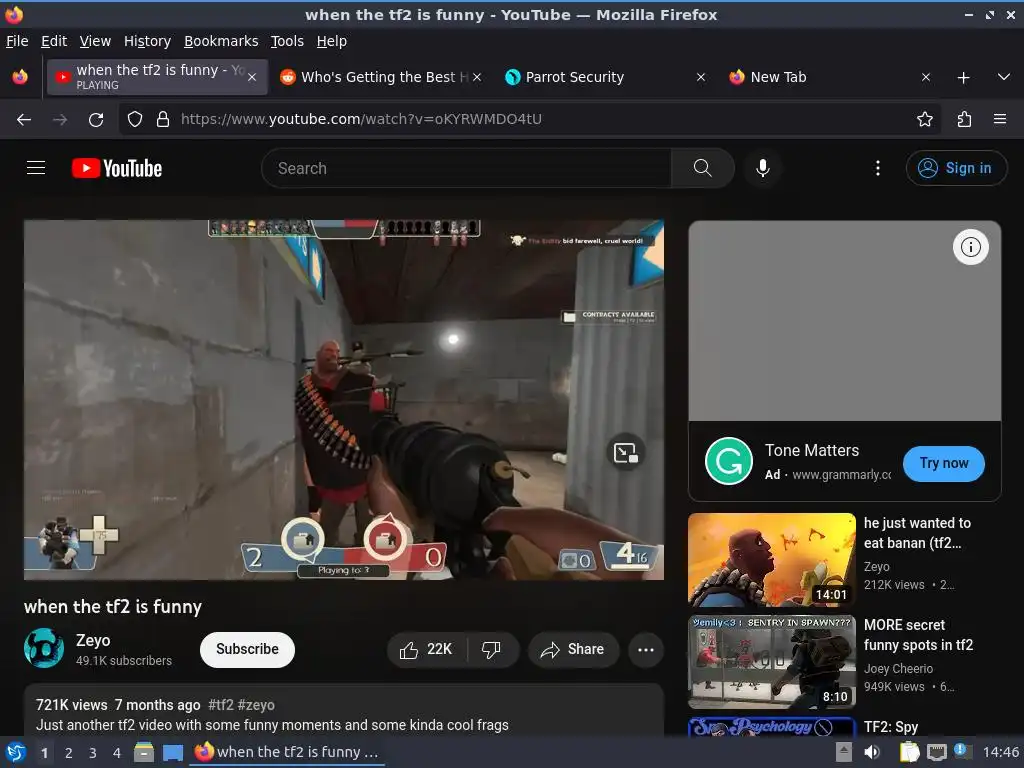Open YouTube settings three-dot menu

[878, 168]
